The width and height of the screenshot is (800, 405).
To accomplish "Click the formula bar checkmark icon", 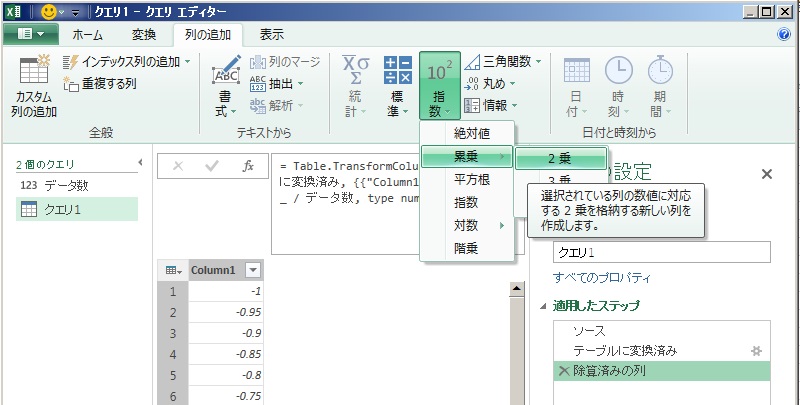I will pyautogui.click(x=211, y=166).
